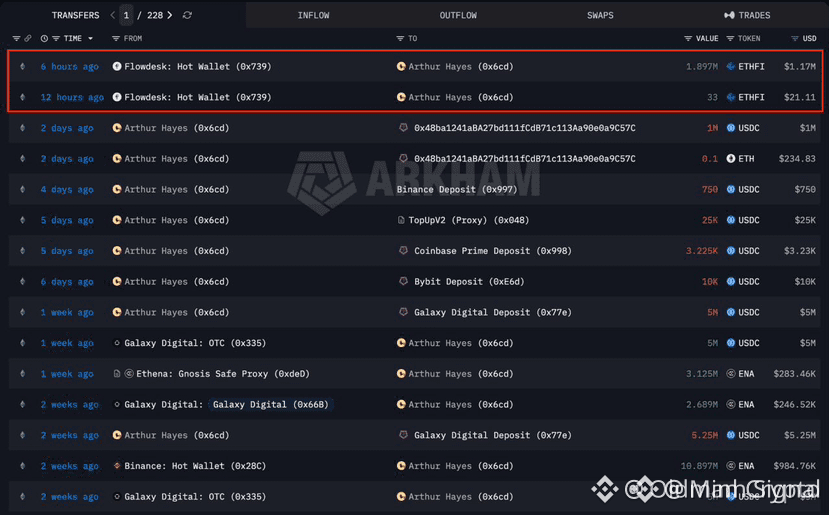Open the '6 days ago' transaction link
The image size is (829, 515).
pyautogui.click(x=67, y=282)
